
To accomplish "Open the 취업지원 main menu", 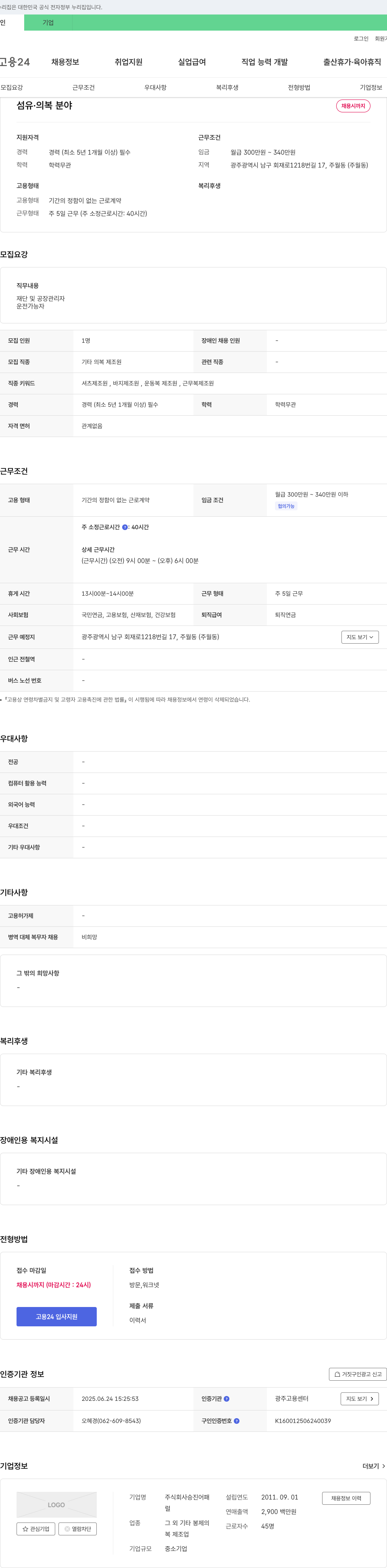I will click(129, 62).
